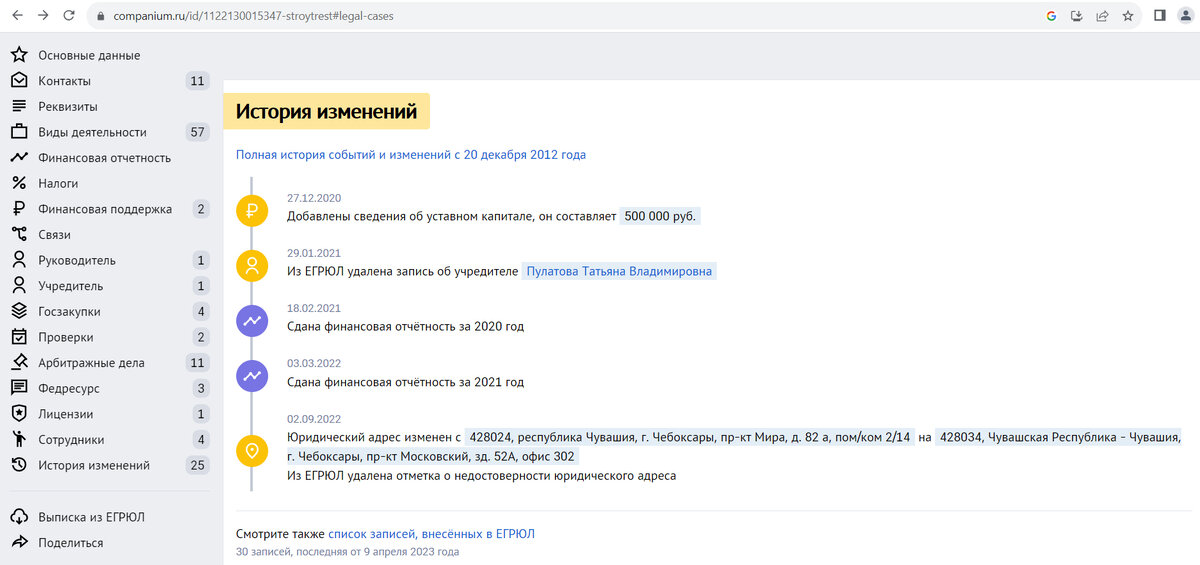This screenshot has width=1200, height=565.
Task: Select История изменений in the sidebar
Action: pos(94,465)
